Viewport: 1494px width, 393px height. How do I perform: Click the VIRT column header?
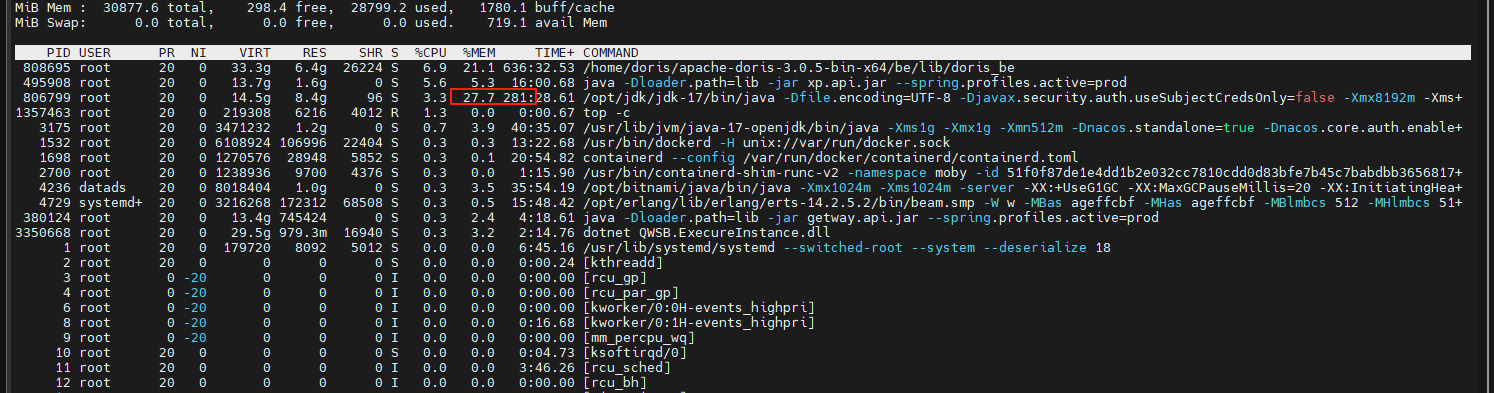pyautogui.click(x=255, y=52)
